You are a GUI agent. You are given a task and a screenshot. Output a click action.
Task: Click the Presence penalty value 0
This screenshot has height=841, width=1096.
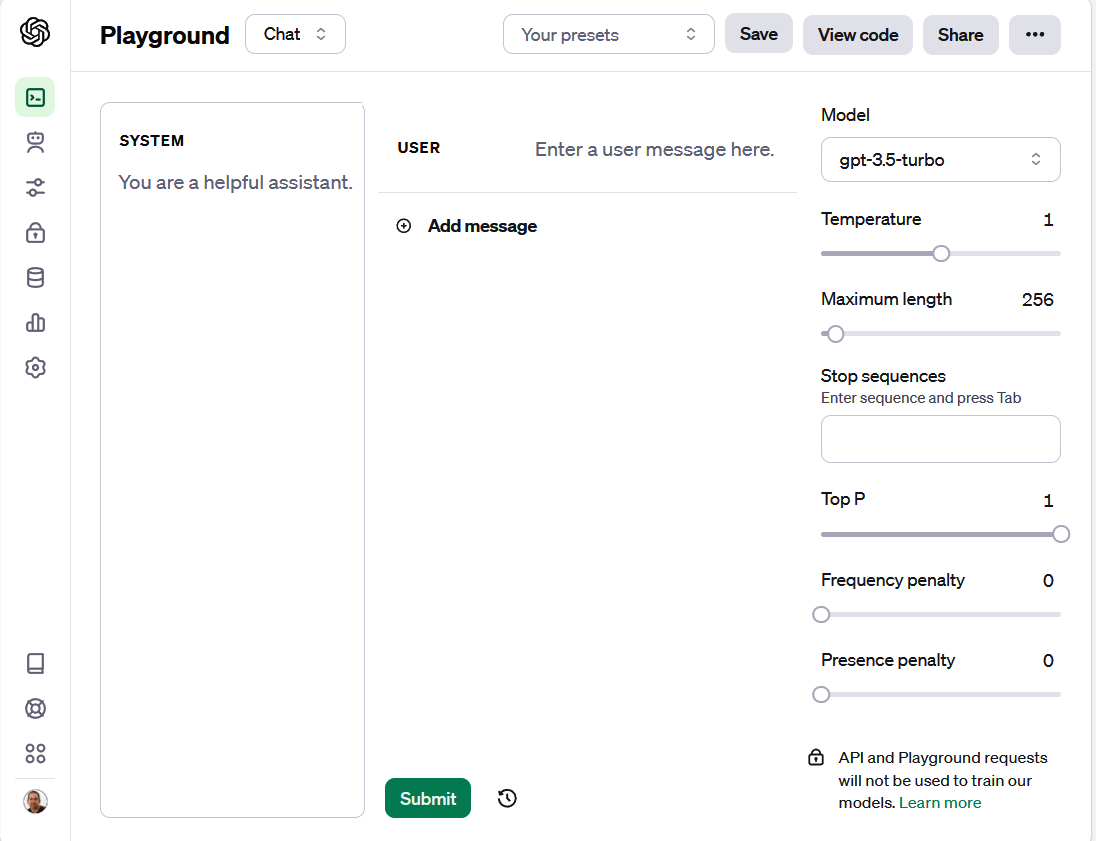1048,661
